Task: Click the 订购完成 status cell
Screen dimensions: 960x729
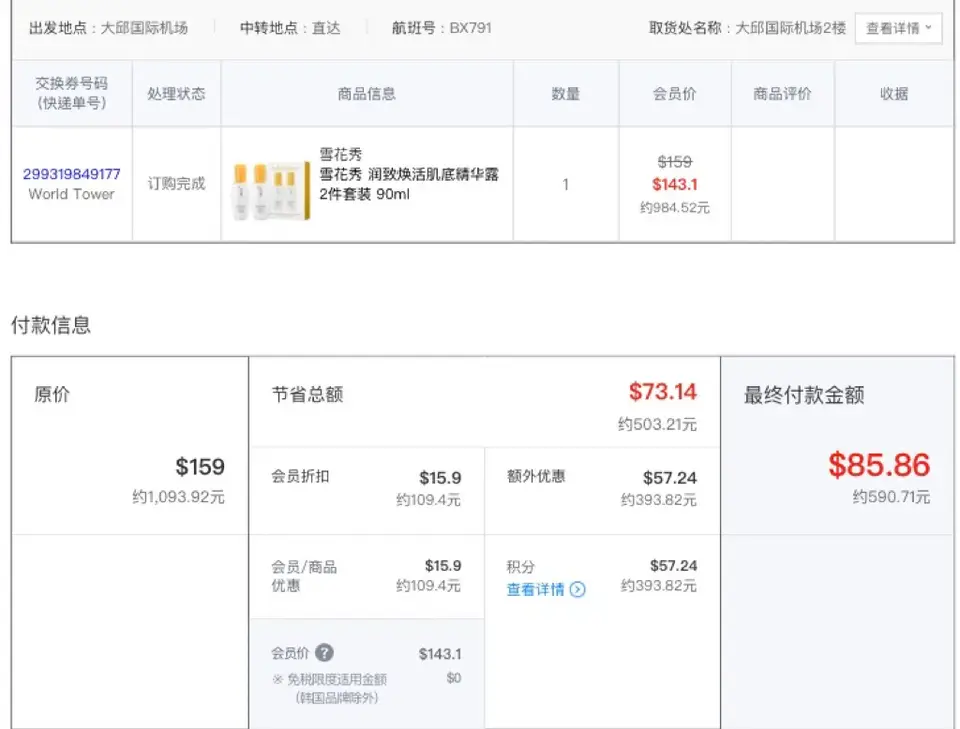Action: (176, 184)
